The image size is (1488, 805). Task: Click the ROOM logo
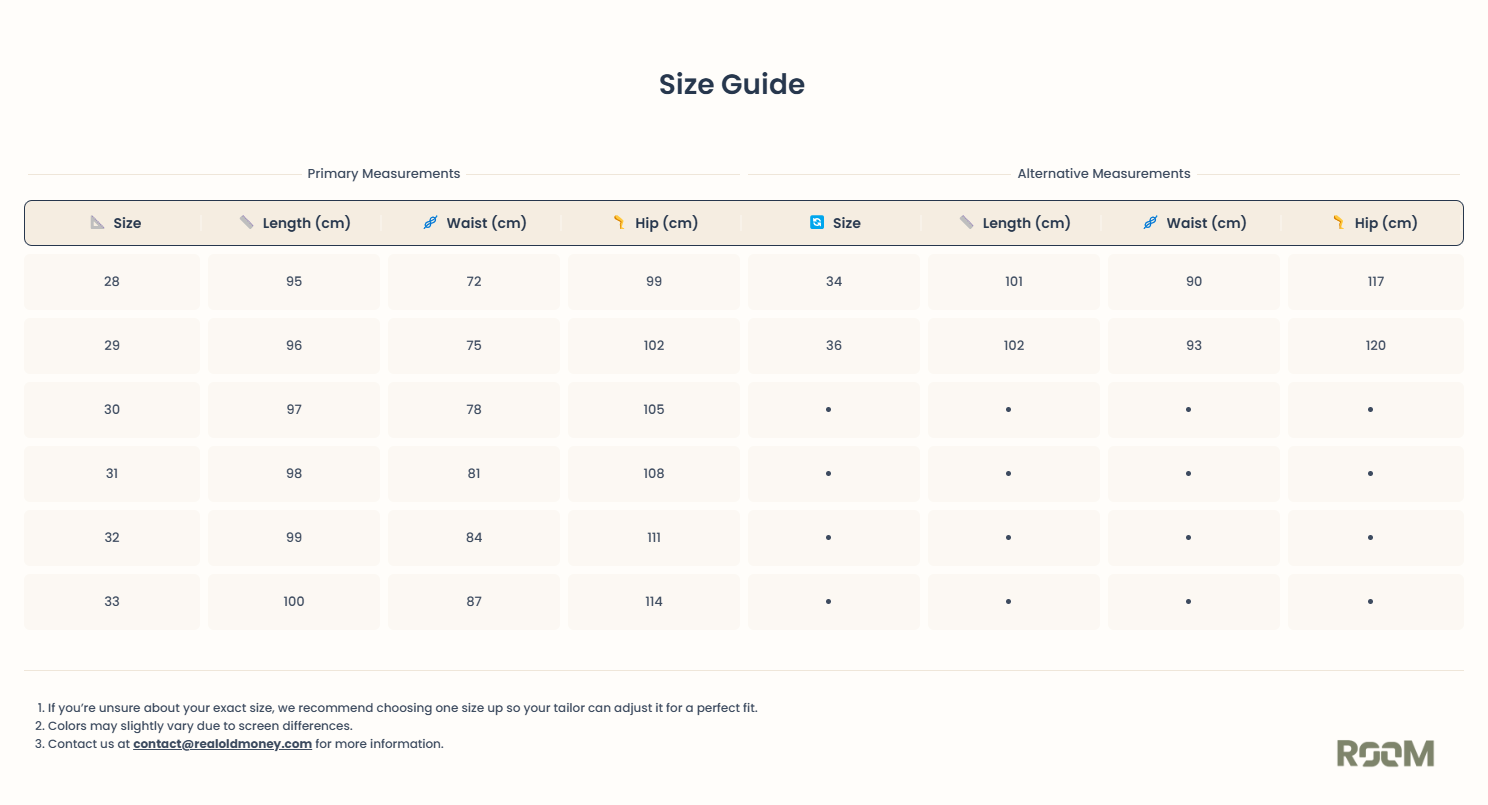pyautogui.click(x=1385, y=753)
